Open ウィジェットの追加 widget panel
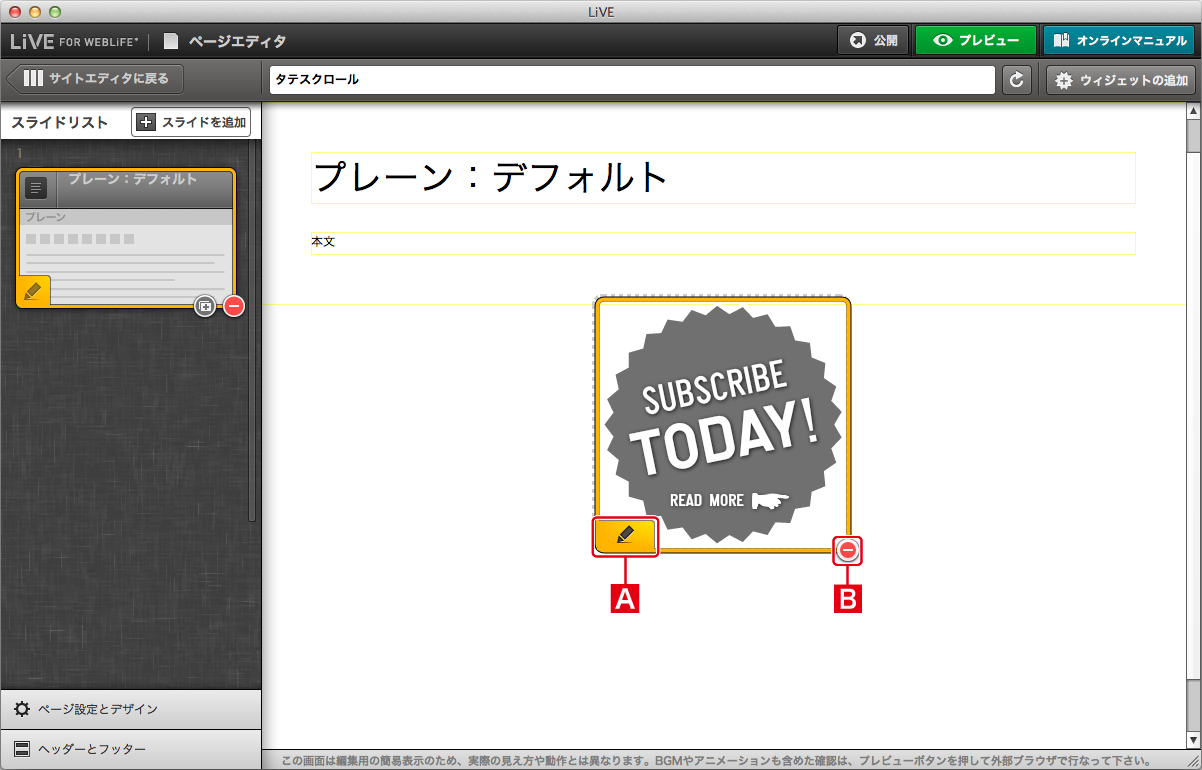This screenshot has width=1202, height=770. tap(1121, 80)
